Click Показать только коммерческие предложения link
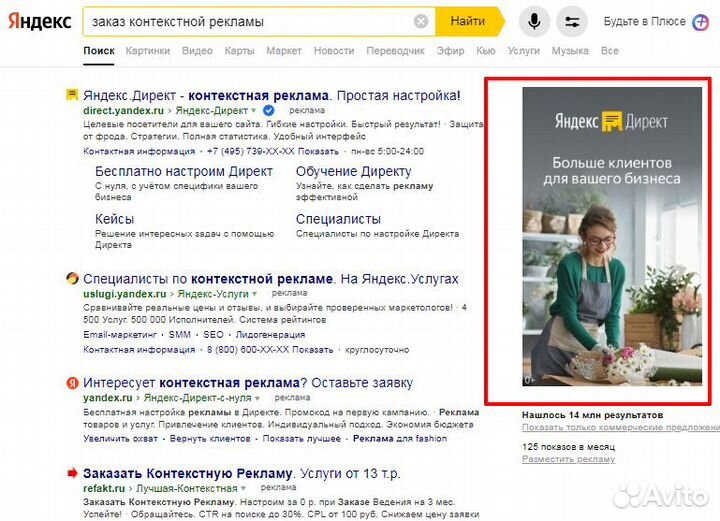This screenshot has height=521, width=720. point(621,427)
